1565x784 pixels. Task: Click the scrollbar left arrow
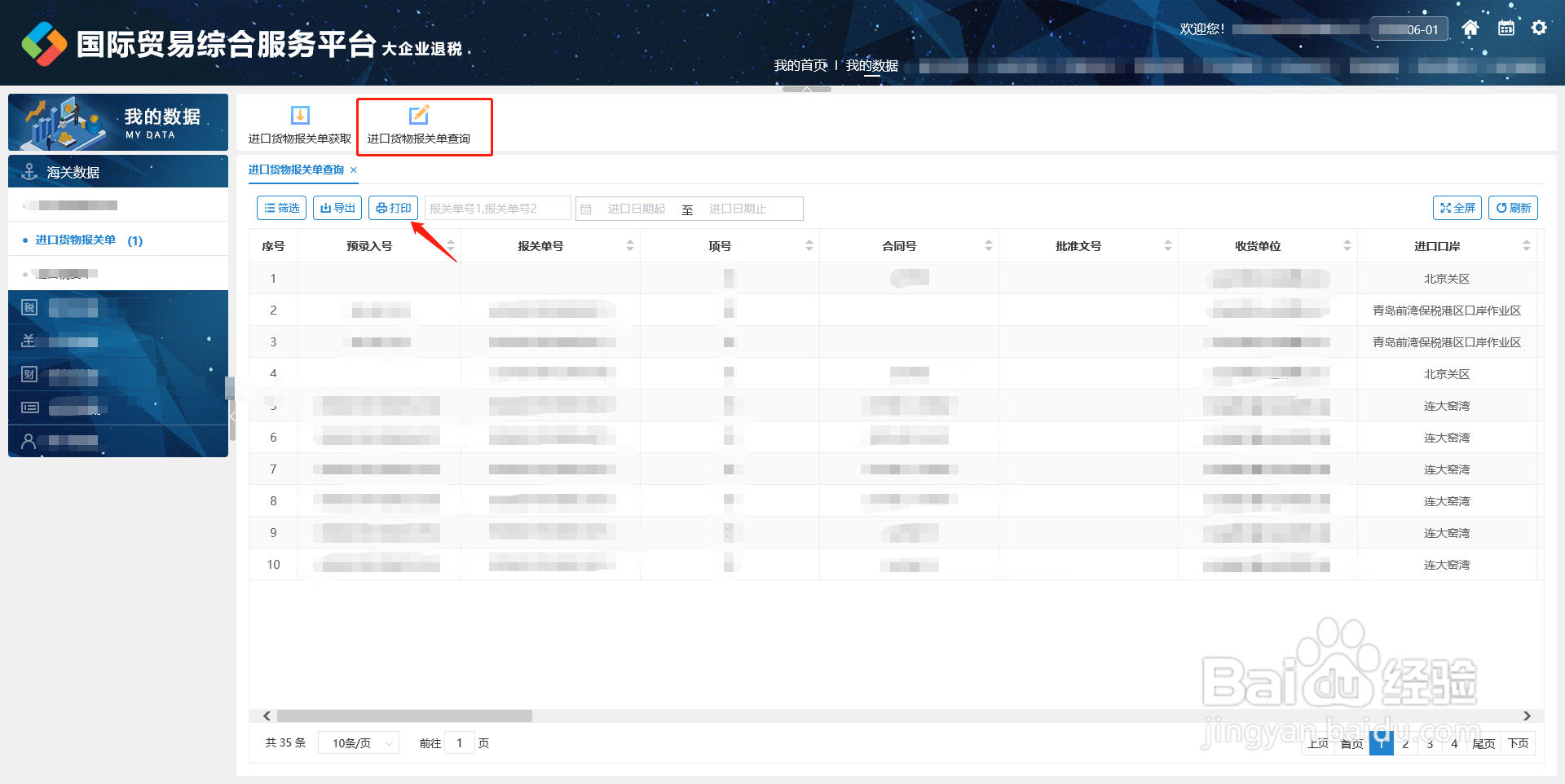tap(267, 716)
